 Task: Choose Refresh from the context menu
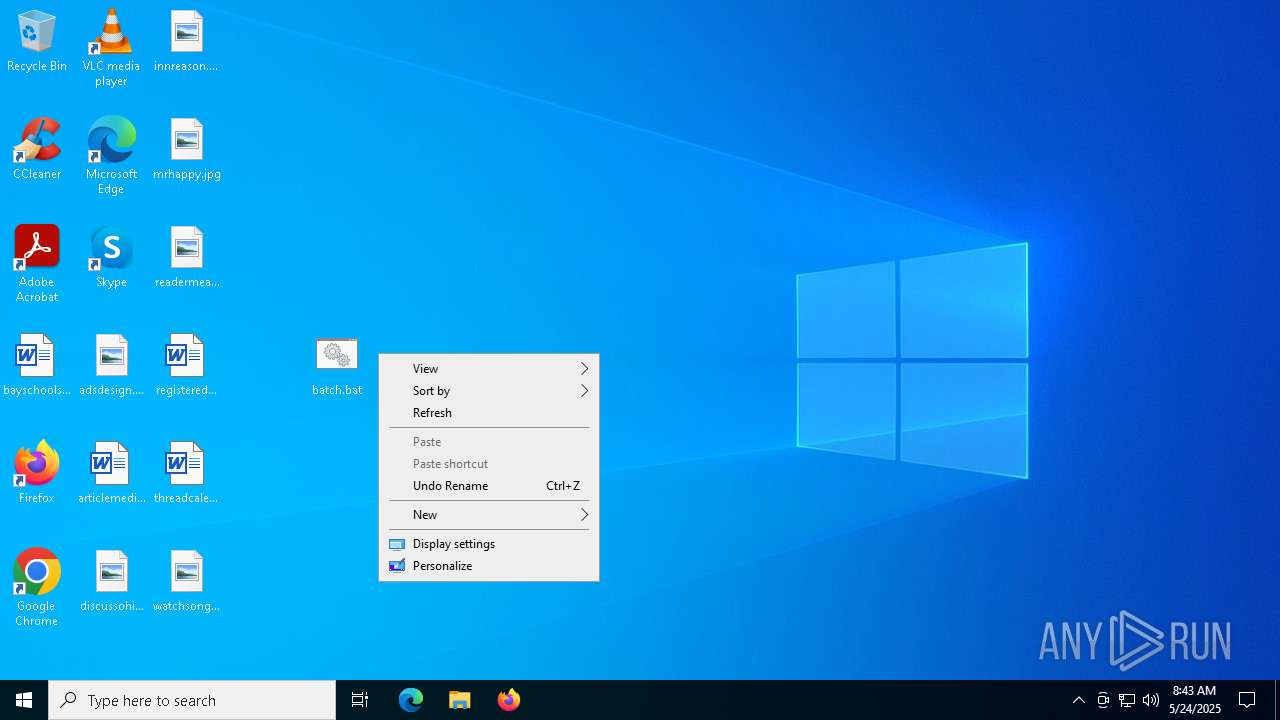coord(489,413)
